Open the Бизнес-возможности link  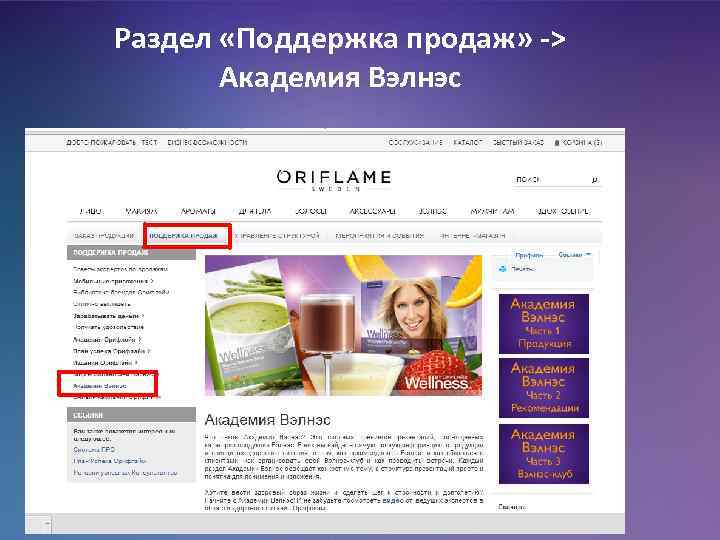(207, 142)
